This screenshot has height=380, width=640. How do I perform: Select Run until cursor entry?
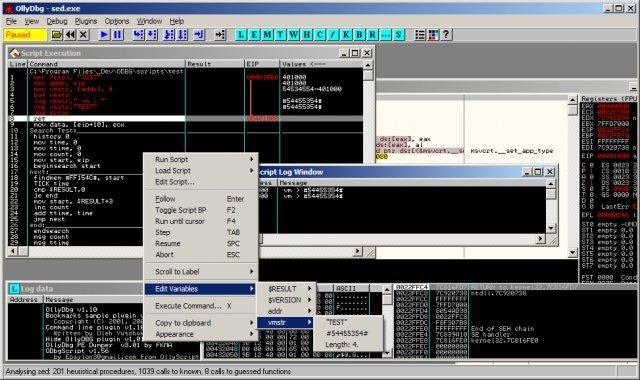click(201, 221)
